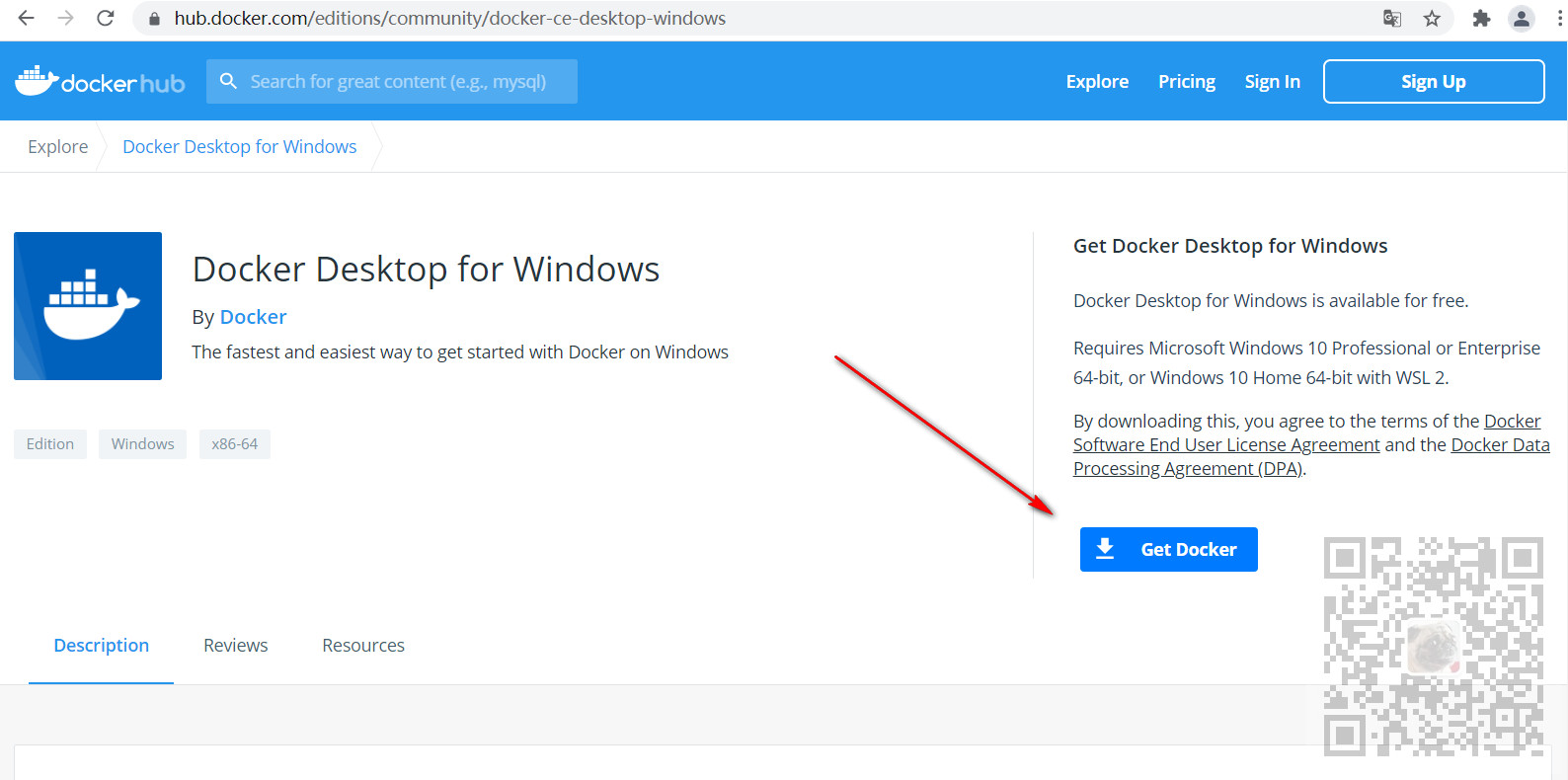Click Docker Desktop for Windows breadcrumb
The height and width of the screenshot is (780, 1568).
point(240,146)
